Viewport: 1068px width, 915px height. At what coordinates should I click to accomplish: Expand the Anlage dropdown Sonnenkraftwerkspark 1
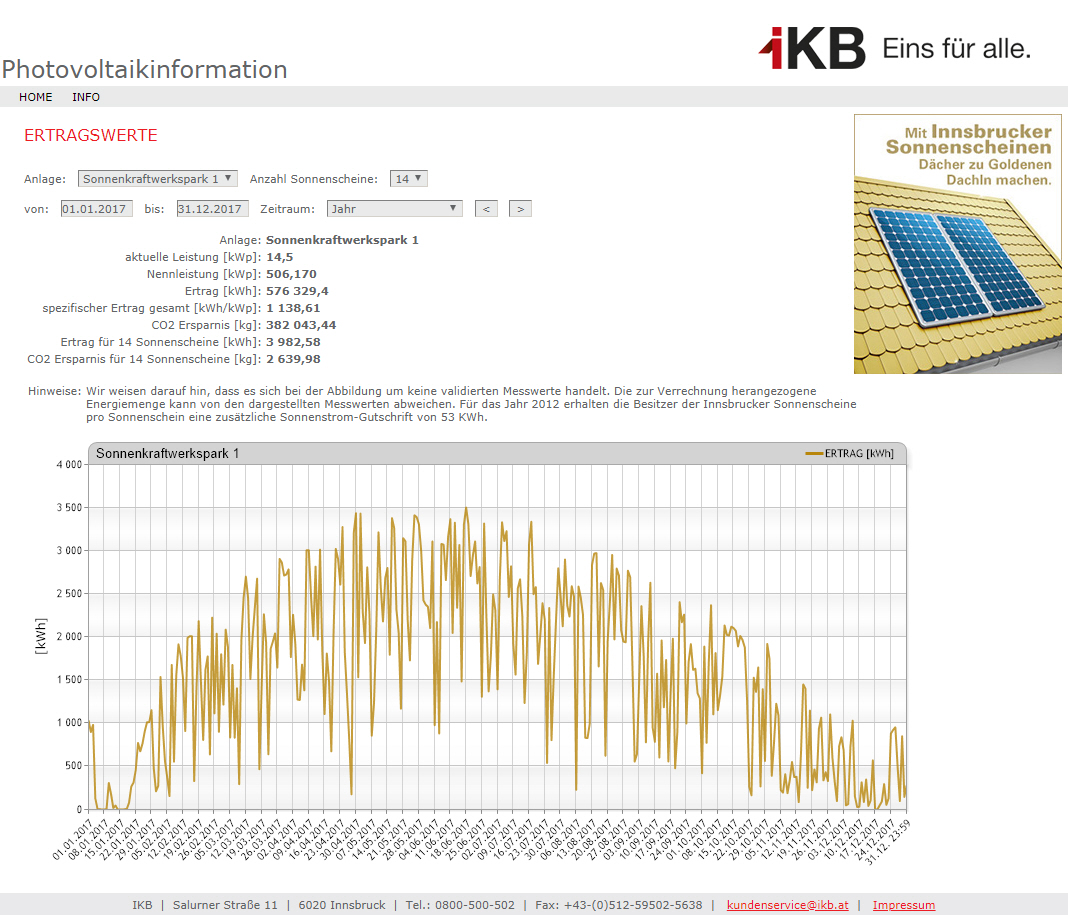(158, 179)
